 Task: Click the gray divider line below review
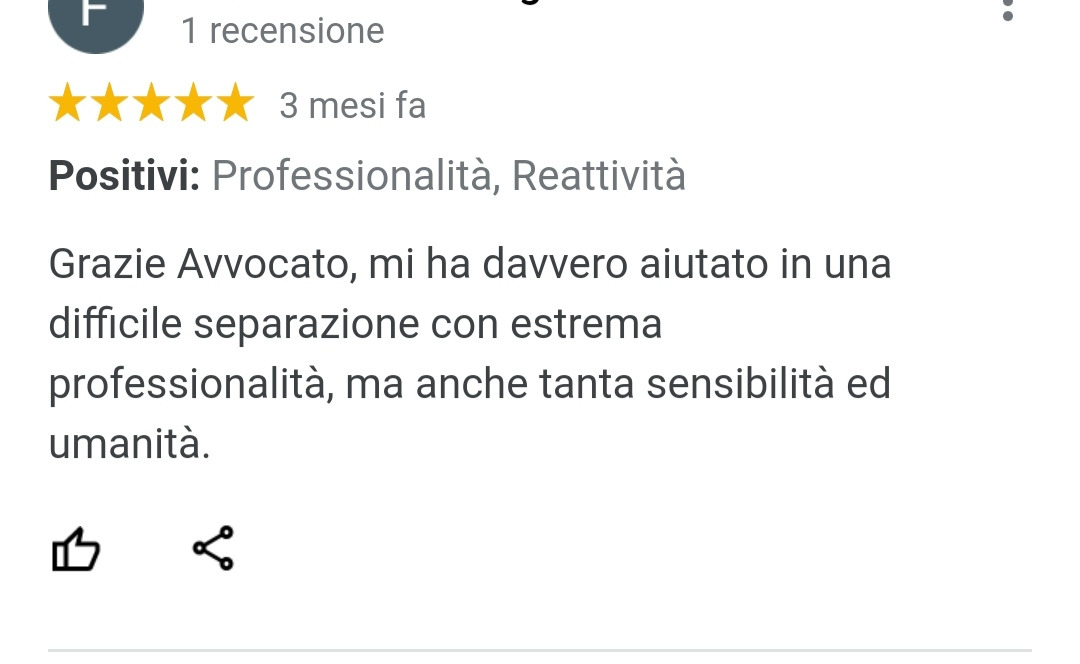[540, 650]
